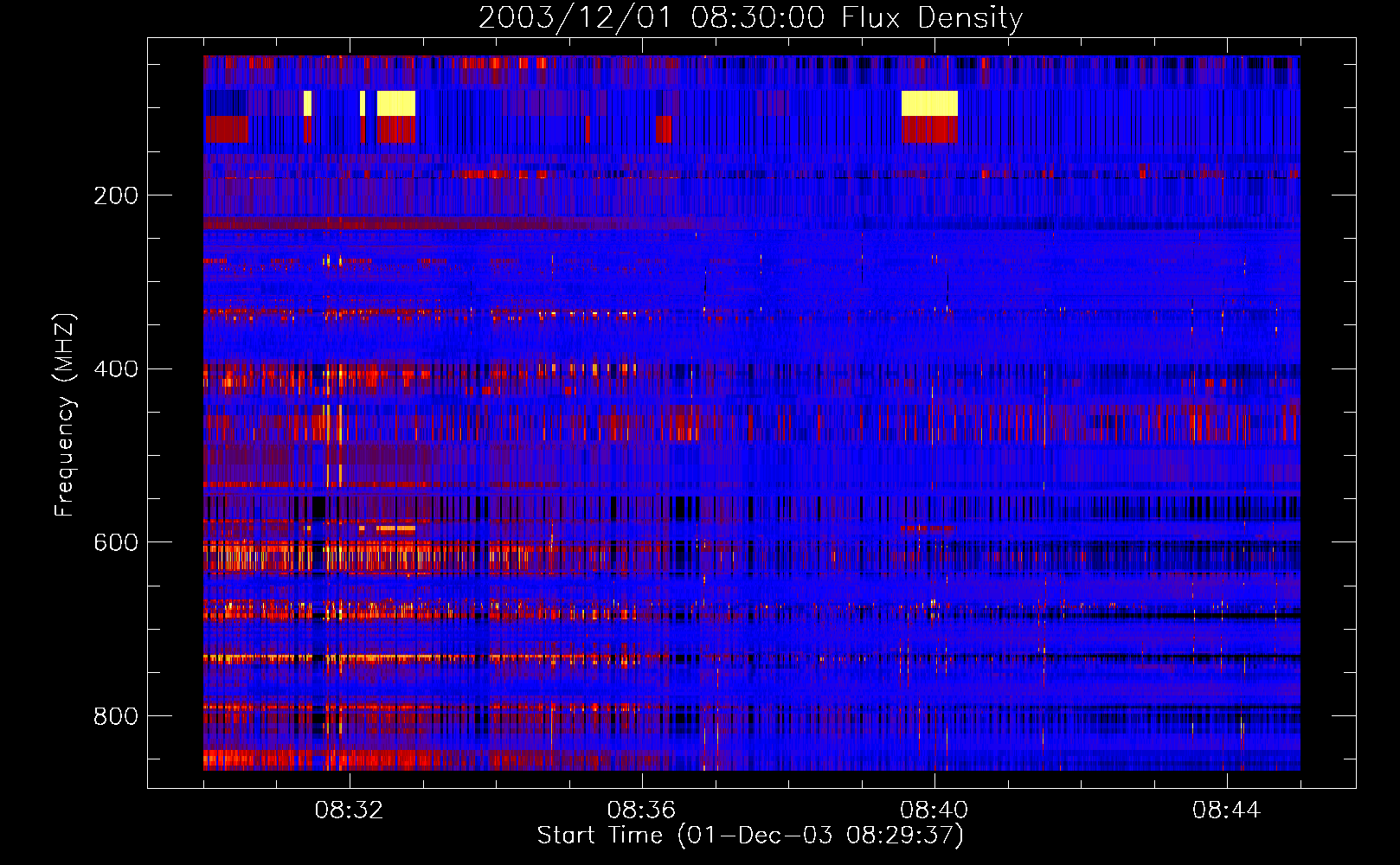Click the 200 frequency tick label
The height and width of the screenshot is (865, 1400).
click(116, 195)
